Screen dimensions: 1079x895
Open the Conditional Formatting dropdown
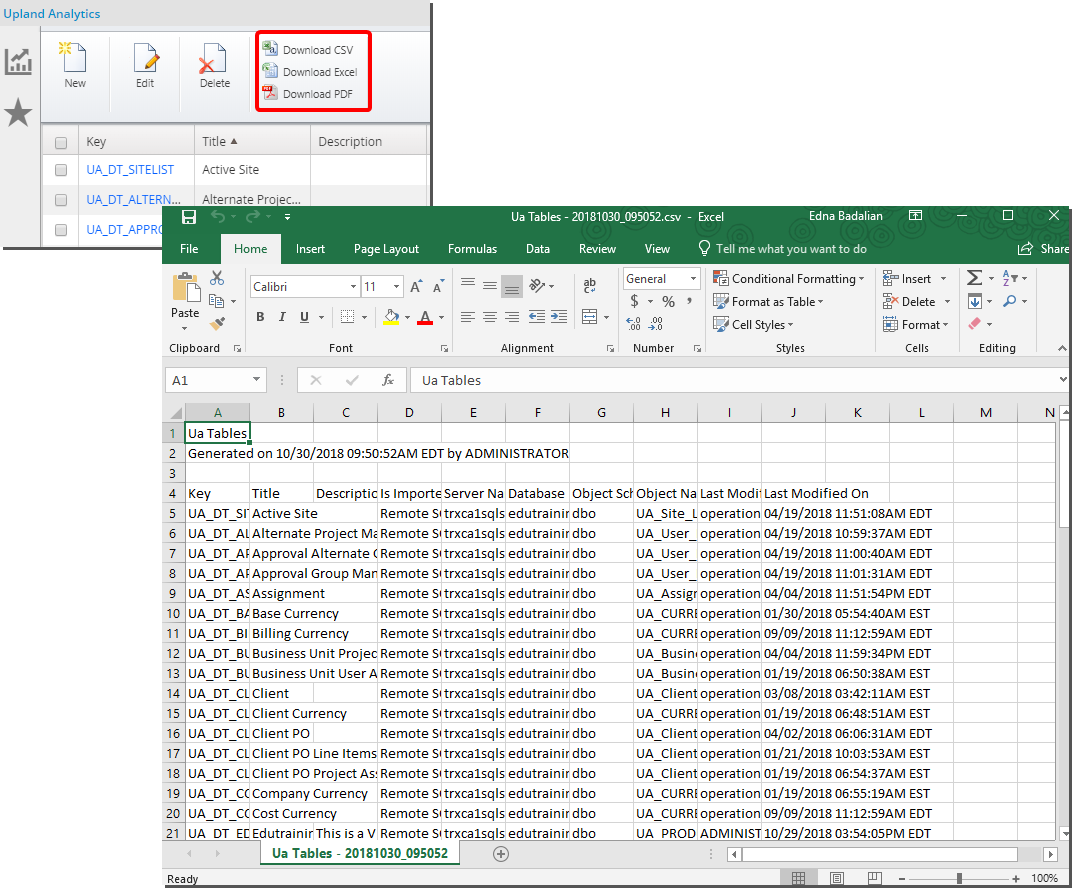tap(789, 279)
